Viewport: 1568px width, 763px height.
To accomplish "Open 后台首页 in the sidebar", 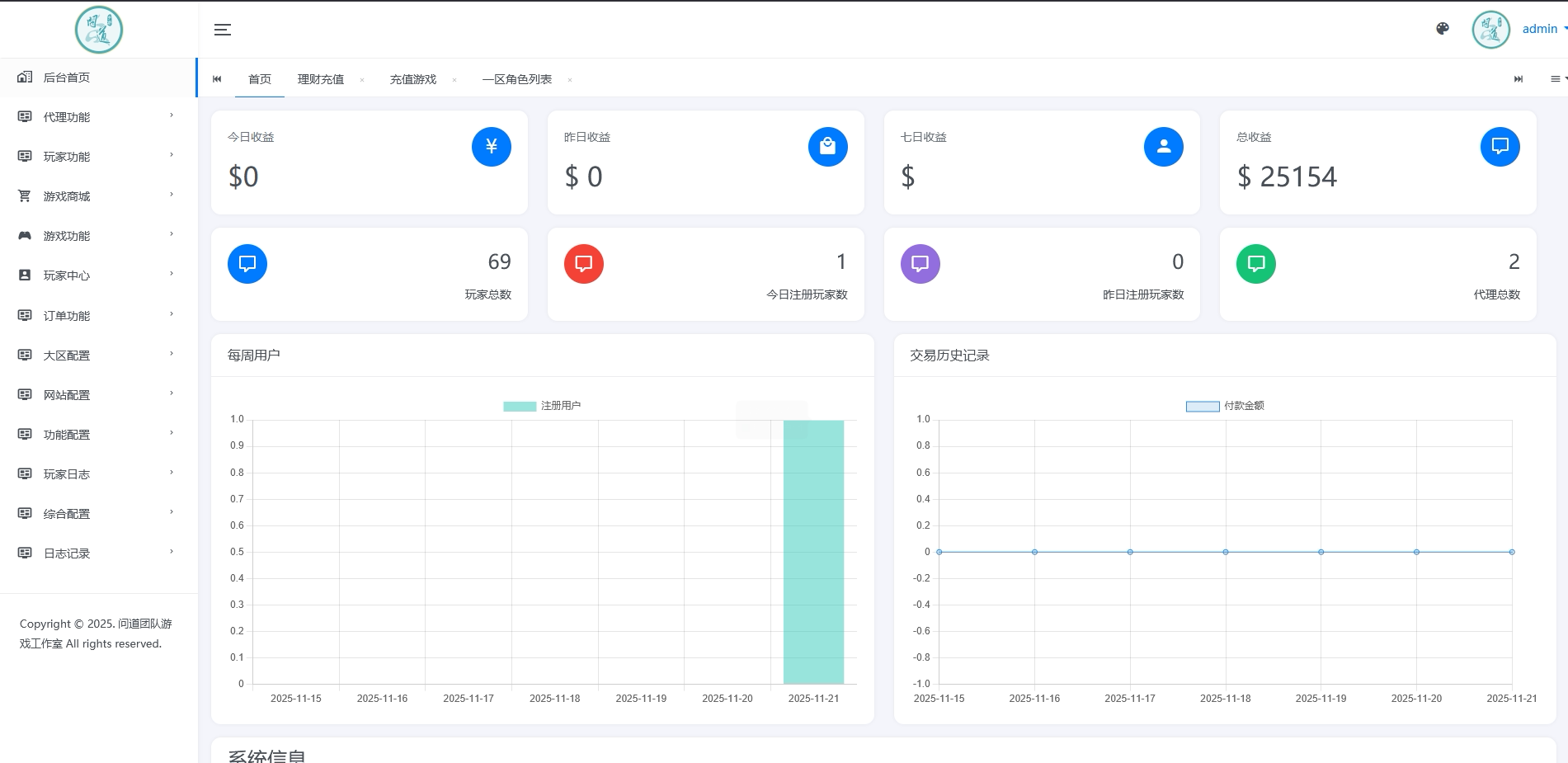I will [x=98, y=78].
